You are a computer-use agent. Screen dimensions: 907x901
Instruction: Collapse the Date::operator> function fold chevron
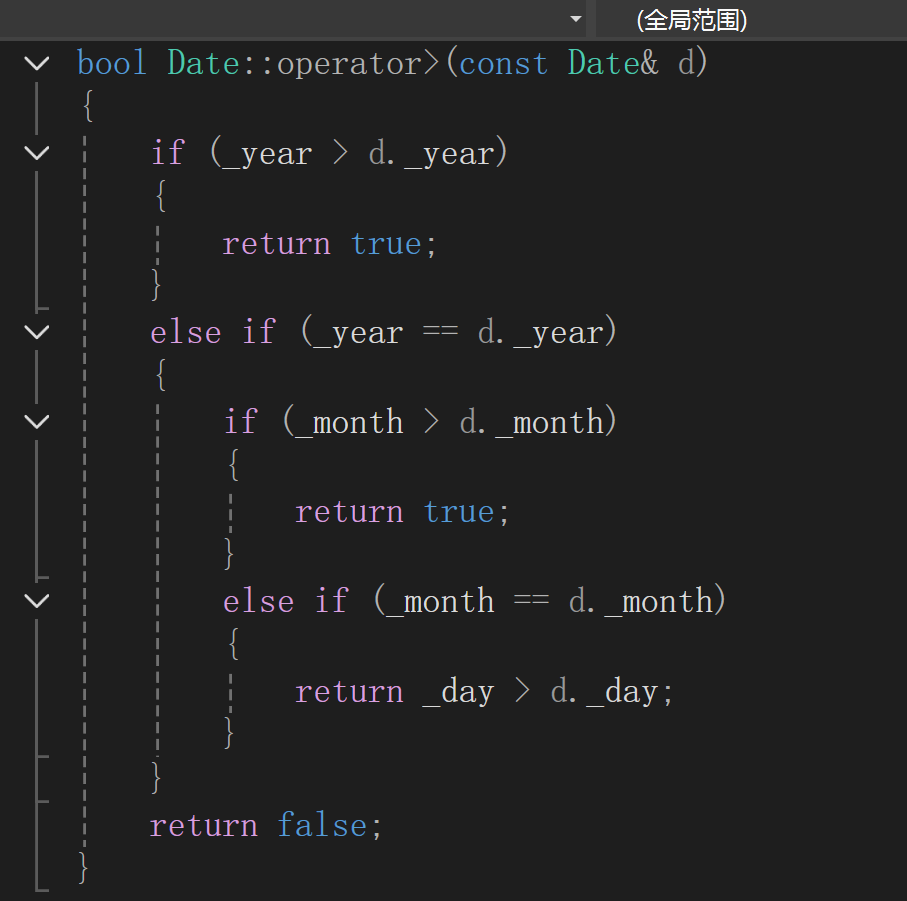(37, 62)
